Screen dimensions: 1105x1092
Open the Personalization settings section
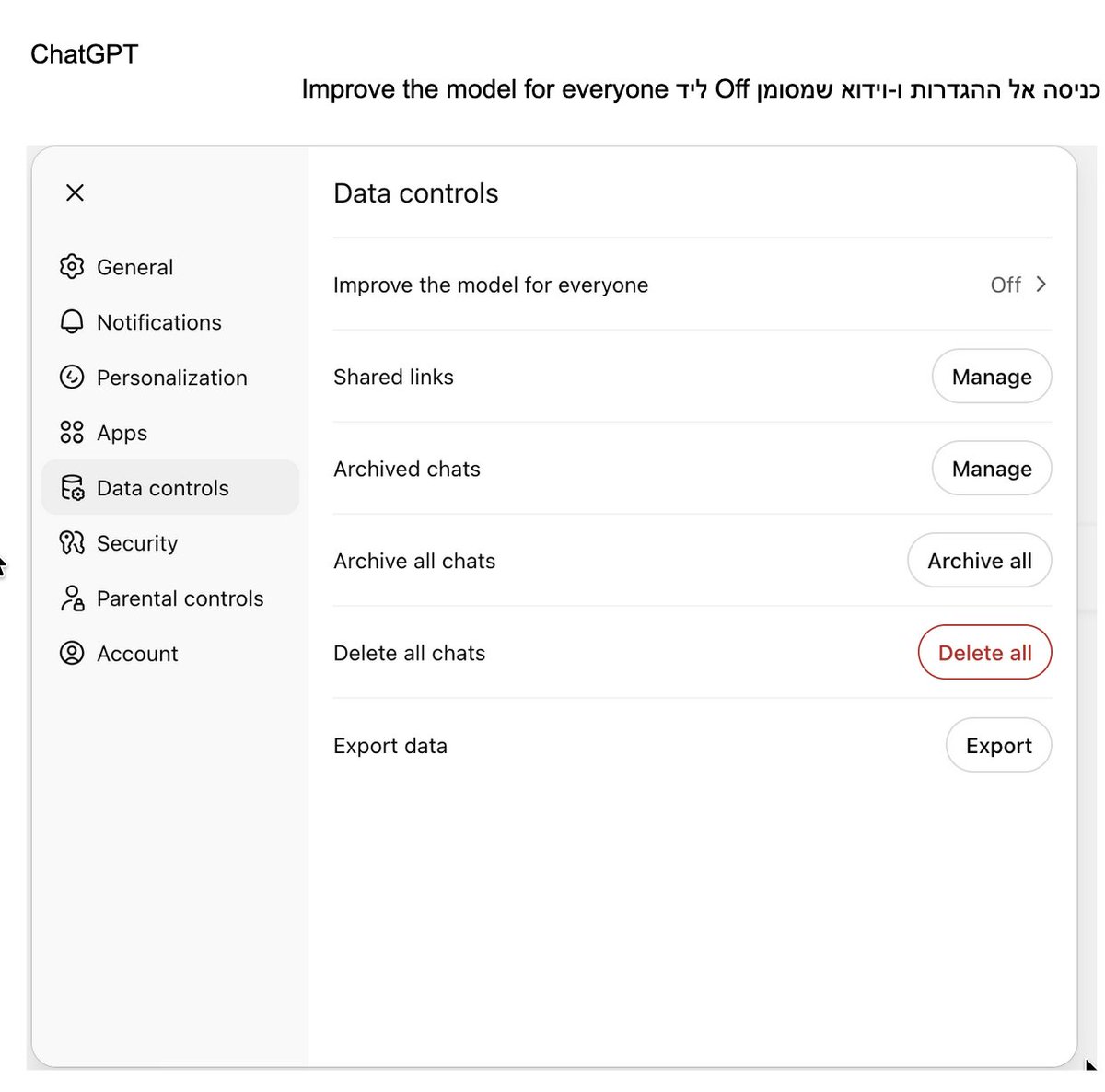click(x=170, y=378)
